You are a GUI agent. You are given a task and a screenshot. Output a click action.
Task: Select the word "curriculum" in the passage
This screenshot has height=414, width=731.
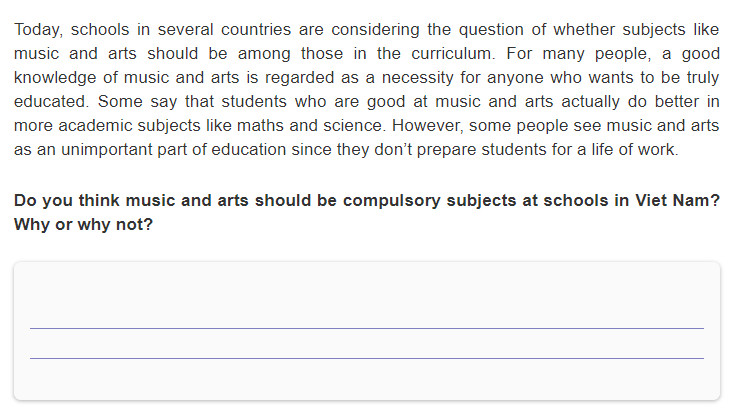(451, 54)
